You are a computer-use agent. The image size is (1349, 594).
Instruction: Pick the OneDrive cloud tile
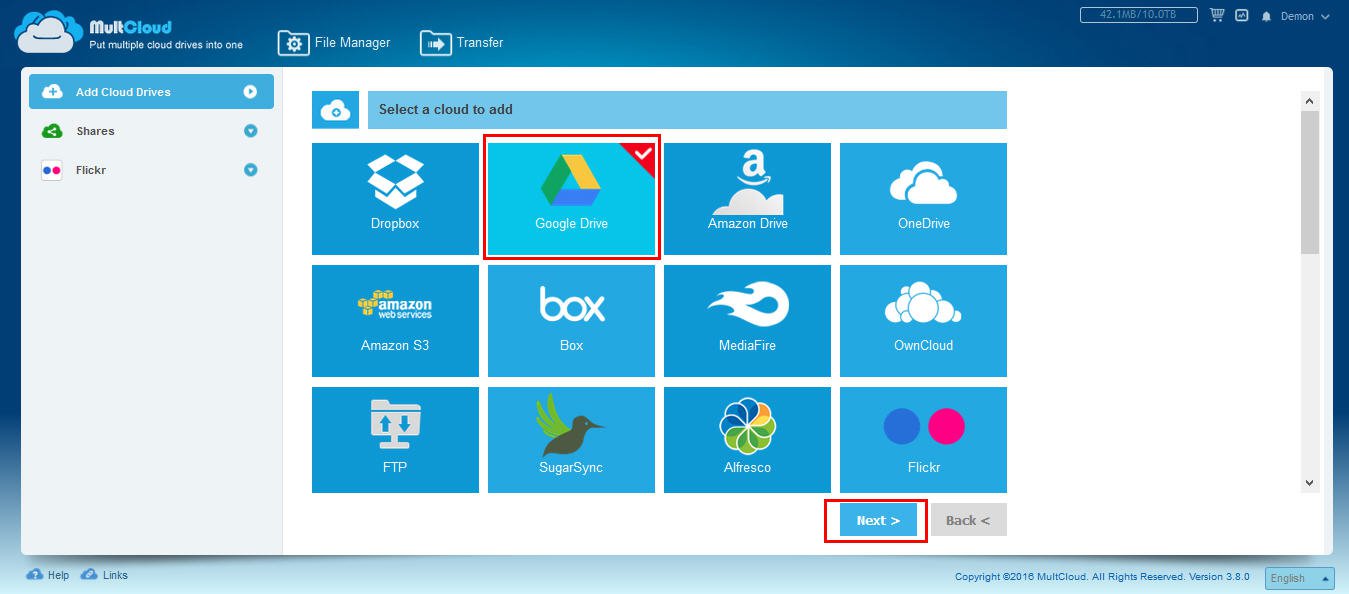click(x=923, y=199)
